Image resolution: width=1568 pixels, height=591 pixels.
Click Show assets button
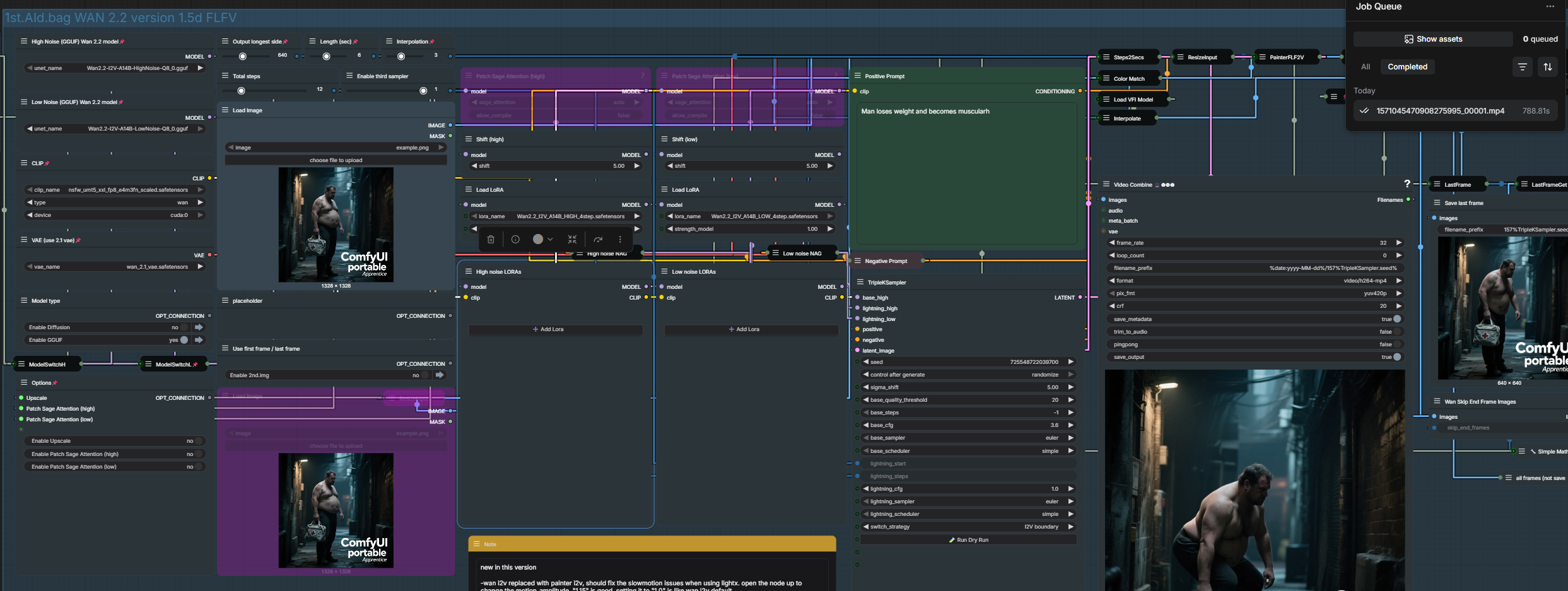pyautogui.click(x=1432, y=39)
